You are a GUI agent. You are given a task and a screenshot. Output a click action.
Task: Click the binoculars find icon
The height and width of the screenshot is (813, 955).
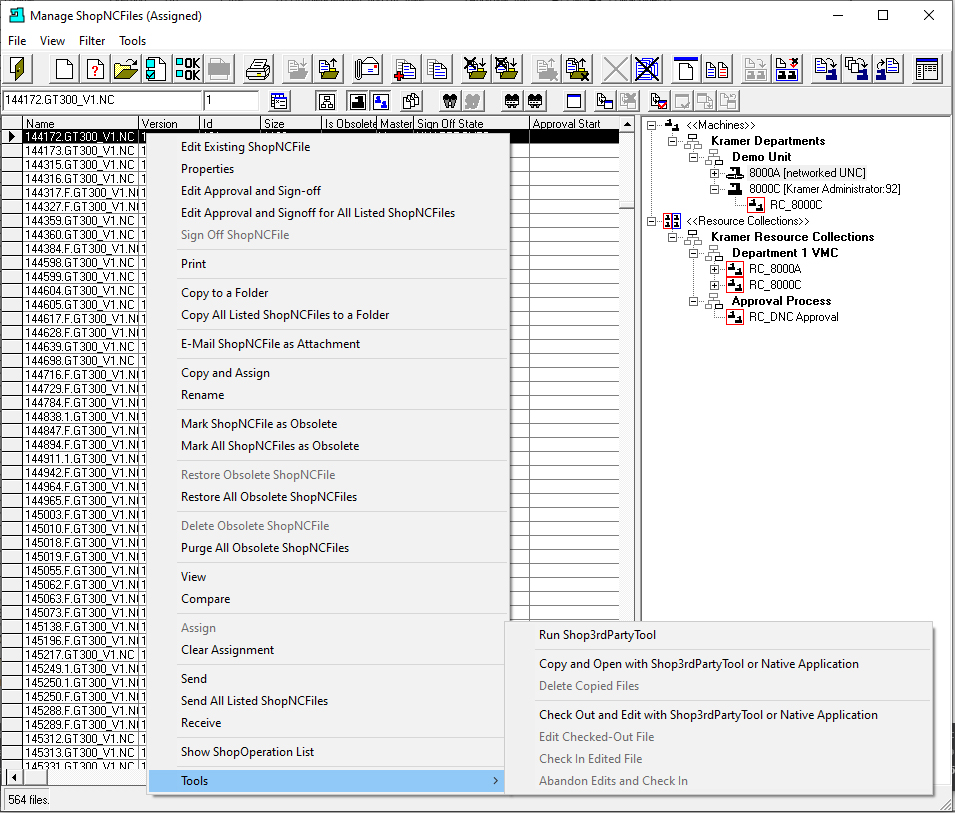(x=450, y=101)
